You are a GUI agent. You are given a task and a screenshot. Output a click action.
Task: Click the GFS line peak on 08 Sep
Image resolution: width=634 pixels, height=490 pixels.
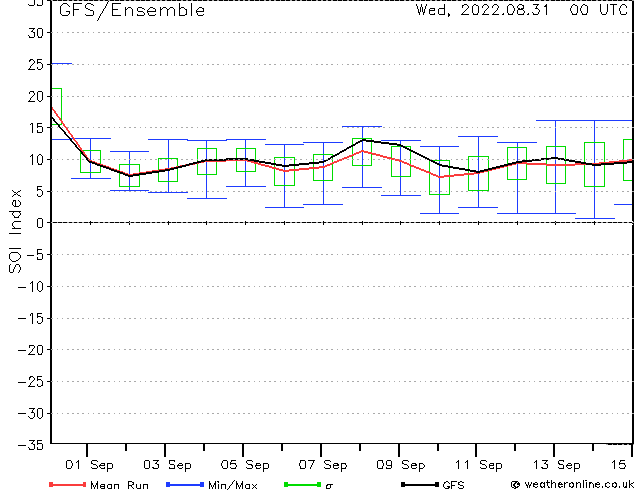(x=363, y=140)
